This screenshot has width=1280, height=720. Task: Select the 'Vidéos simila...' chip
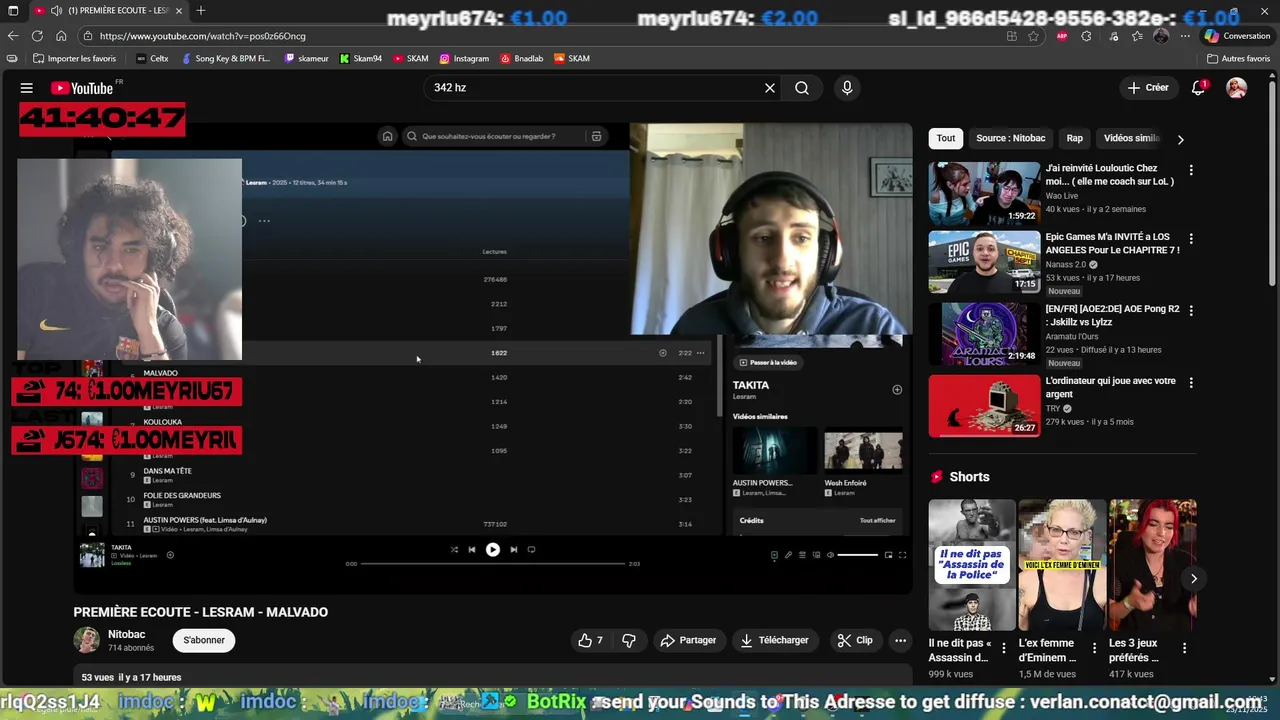pos(1131,138)
